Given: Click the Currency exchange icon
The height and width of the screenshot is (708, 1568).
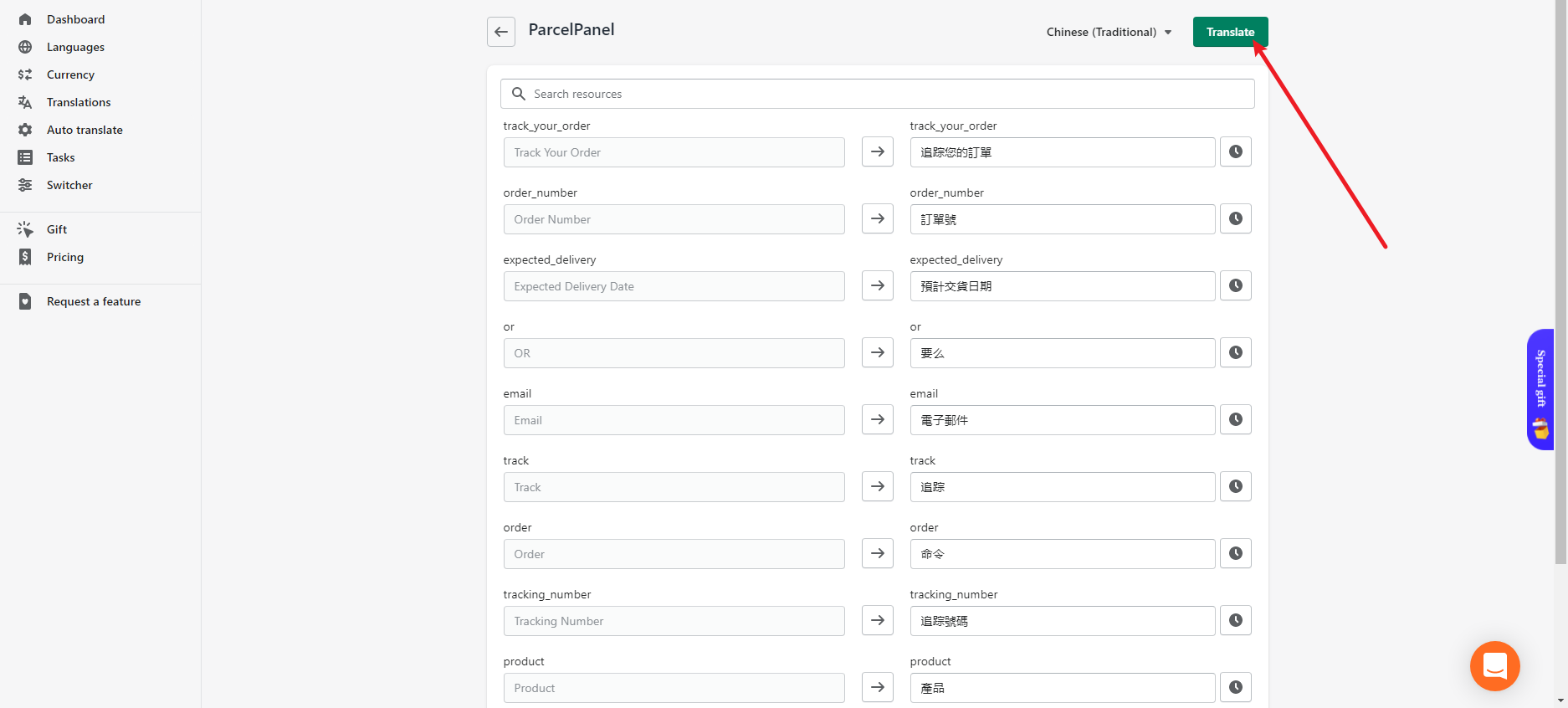Looking at the screenshot, I should (25, 74).
